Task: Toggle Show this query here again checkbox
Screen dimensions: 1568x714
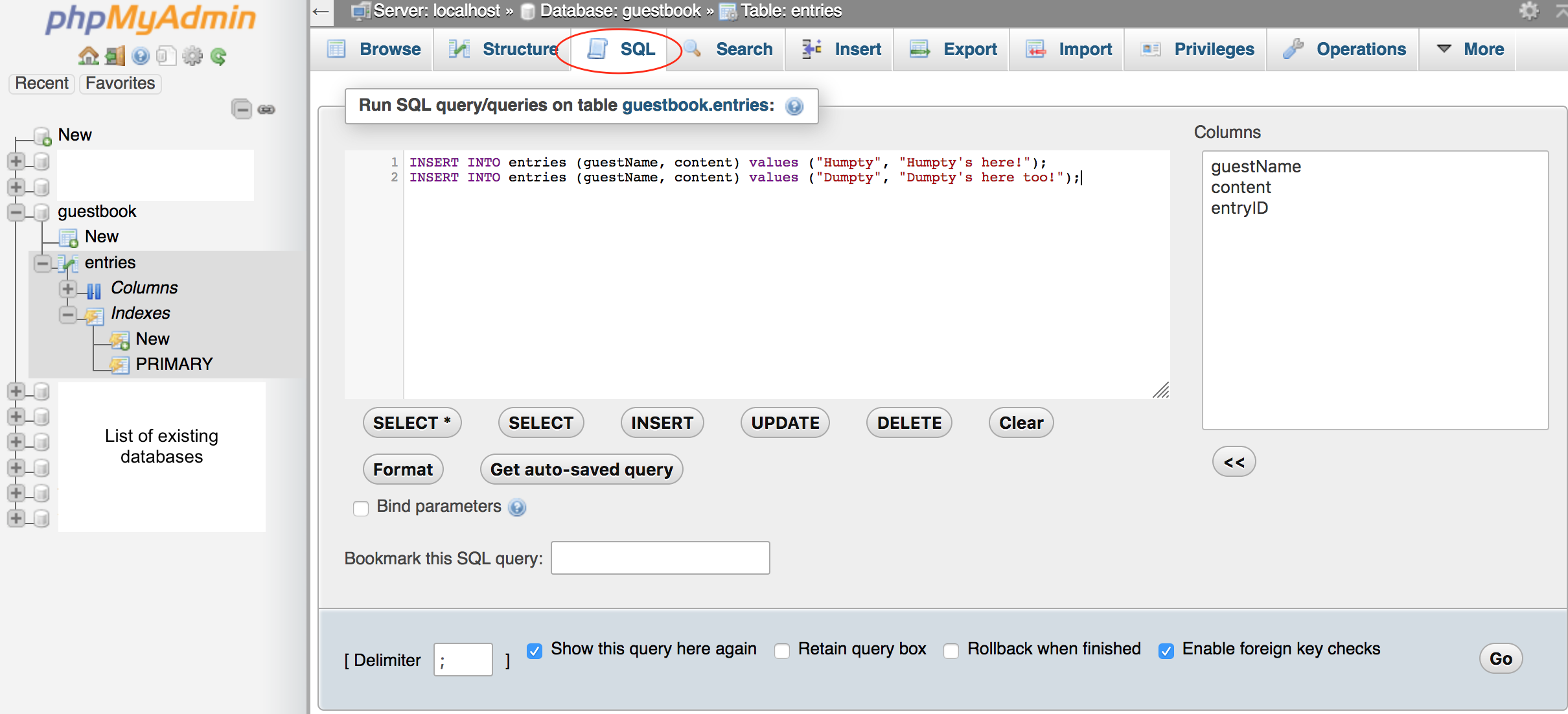Action: pyautogui.click(x=537, y=649)
